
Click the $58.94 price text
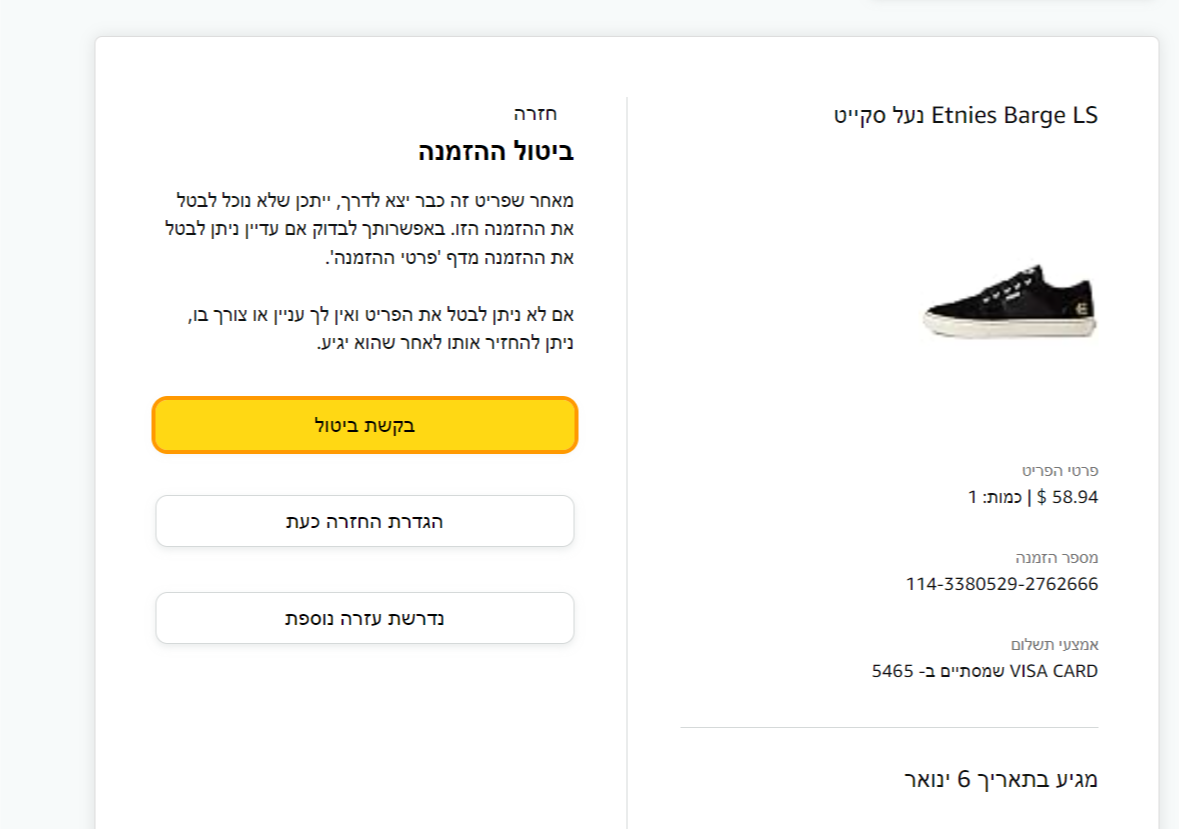click(1069, 497)
